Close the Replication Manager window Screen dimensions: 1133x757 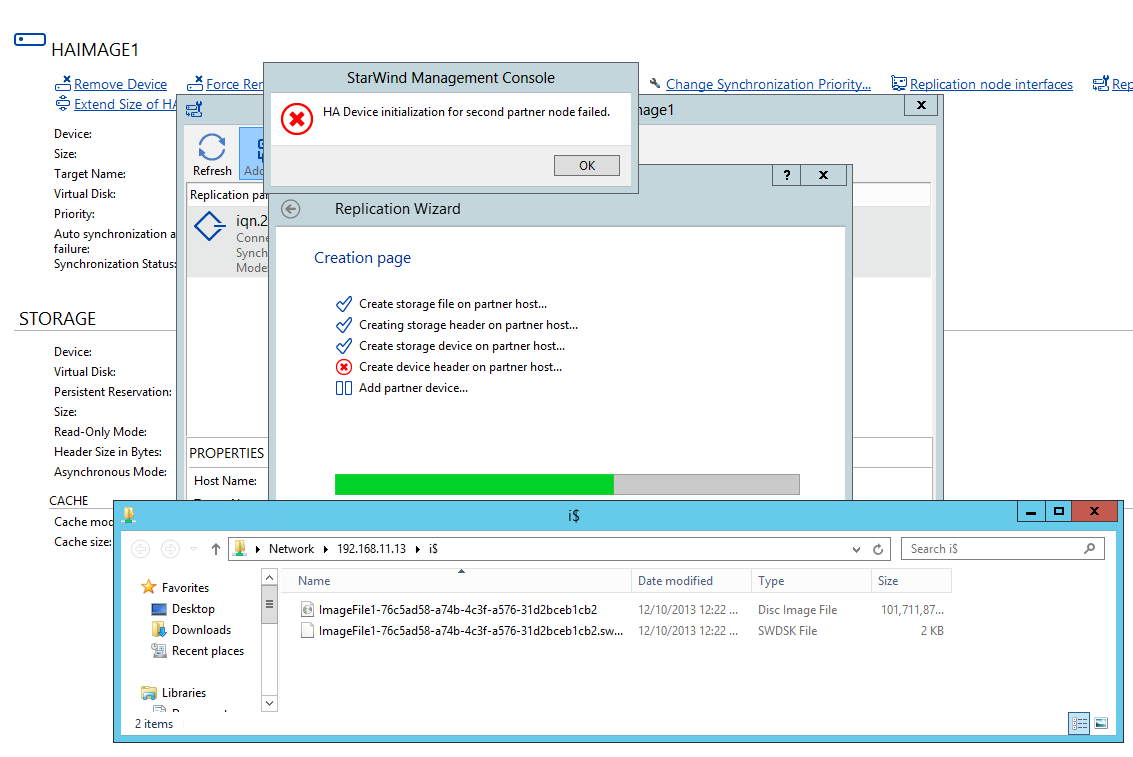point(921,105)
